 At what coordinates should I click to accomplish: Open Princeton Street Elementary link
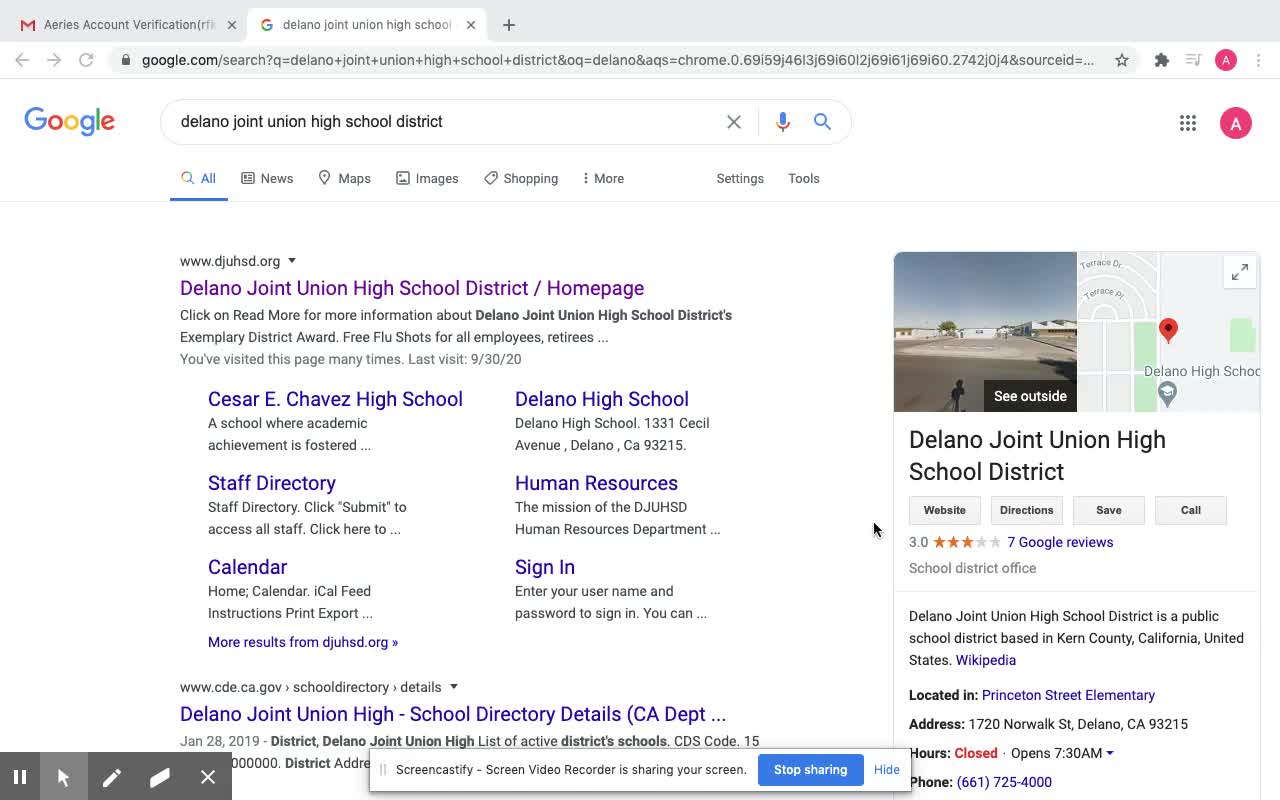[x=1068, y=695]
